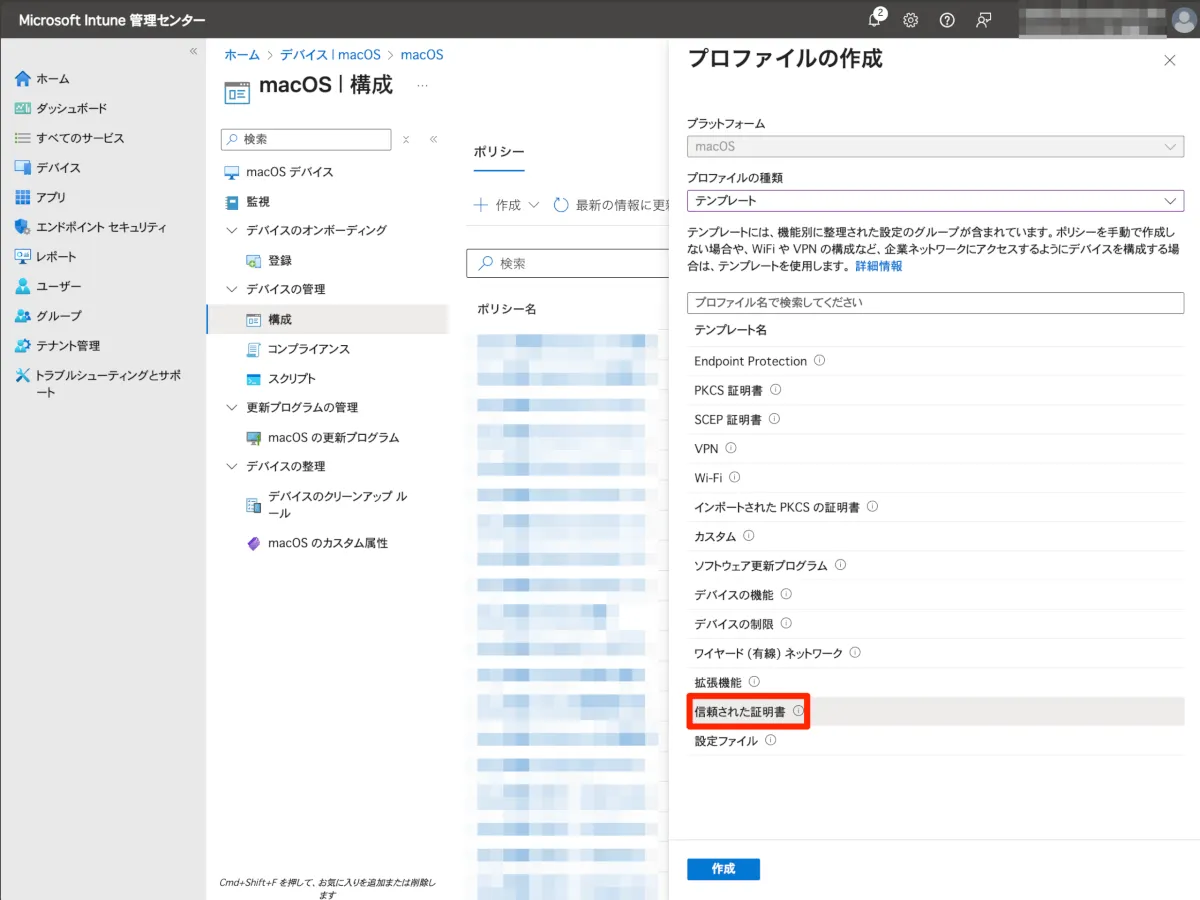Open the notifications bell icon
This screenshot has height=900, width=1200.
coord(875,20)
